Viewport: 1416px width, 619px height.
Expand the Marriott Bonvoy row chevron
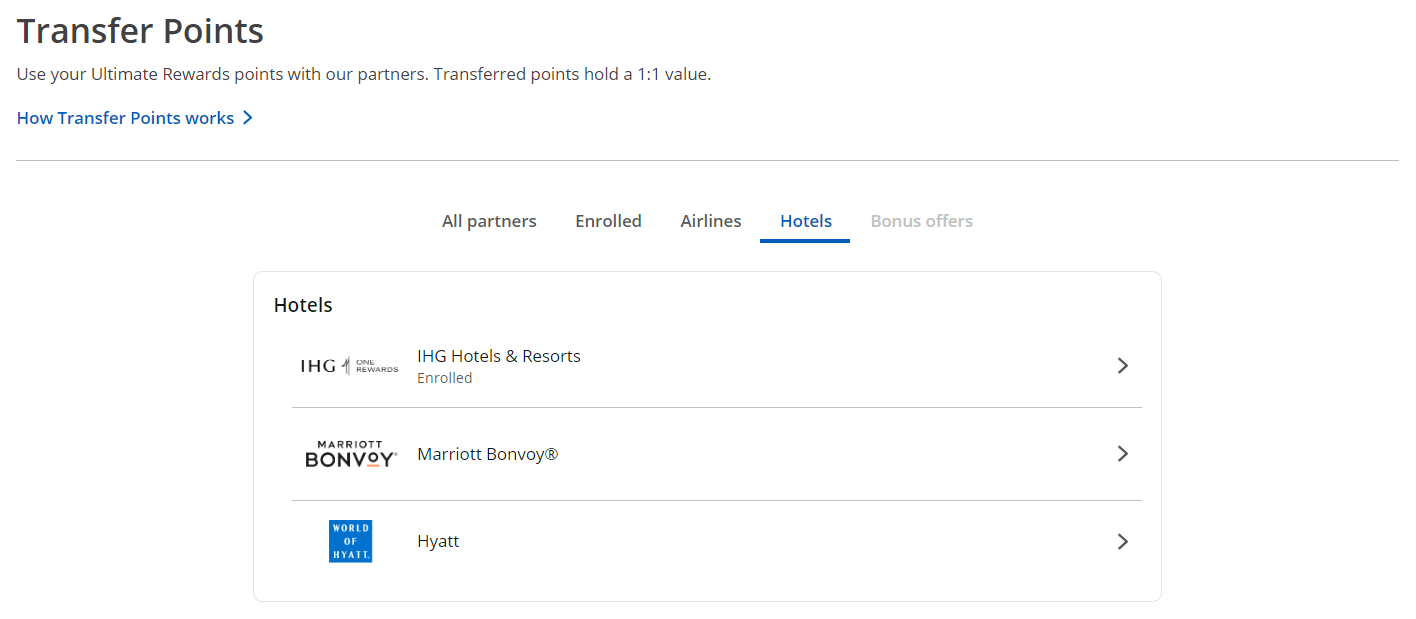pyautogui.click(x=1122, y=454)
